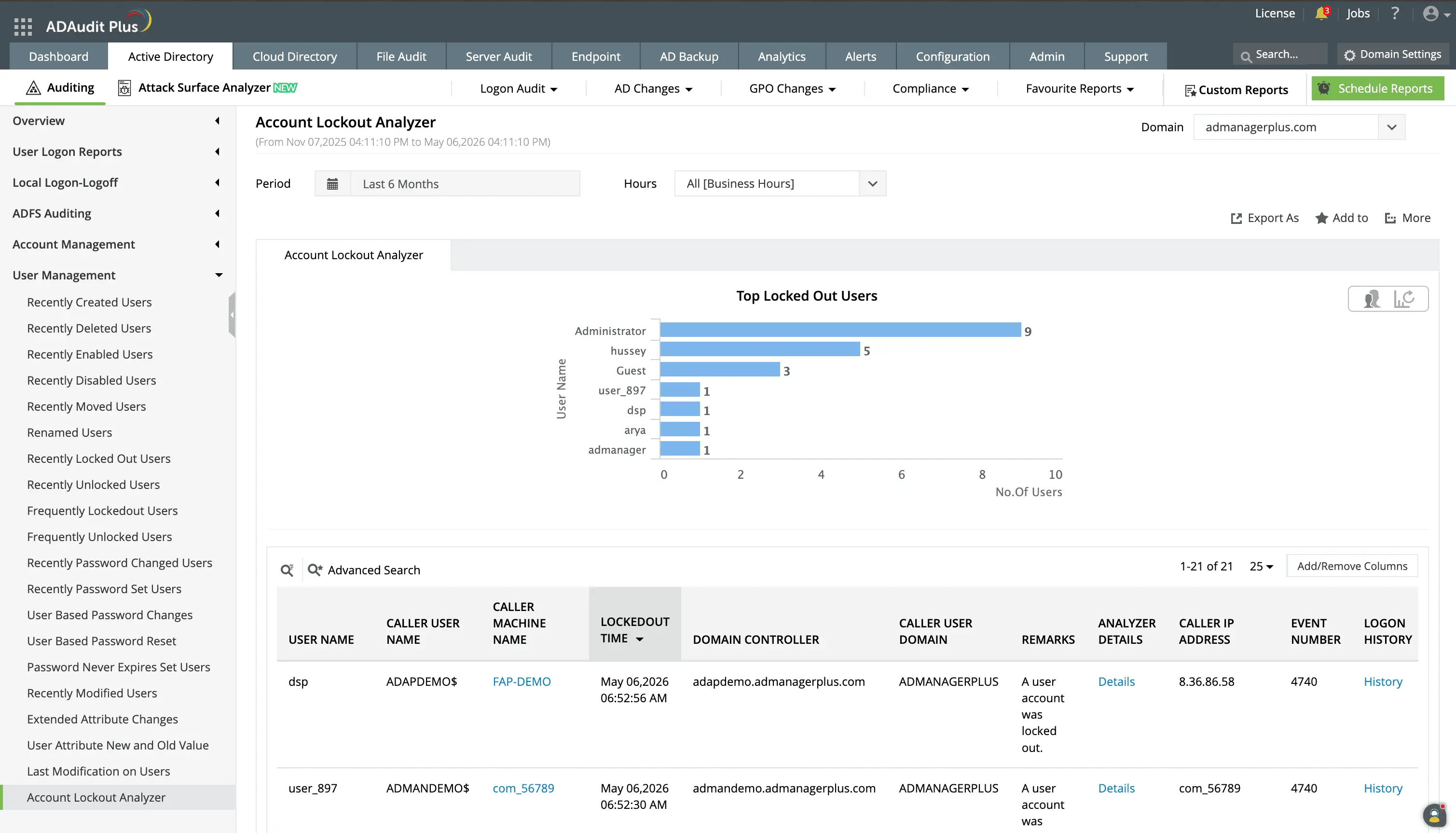Open the Hours All Business Hours dropdown
Screen dimensions: 1456x833
pyautogui.click(x=780, y=184)
